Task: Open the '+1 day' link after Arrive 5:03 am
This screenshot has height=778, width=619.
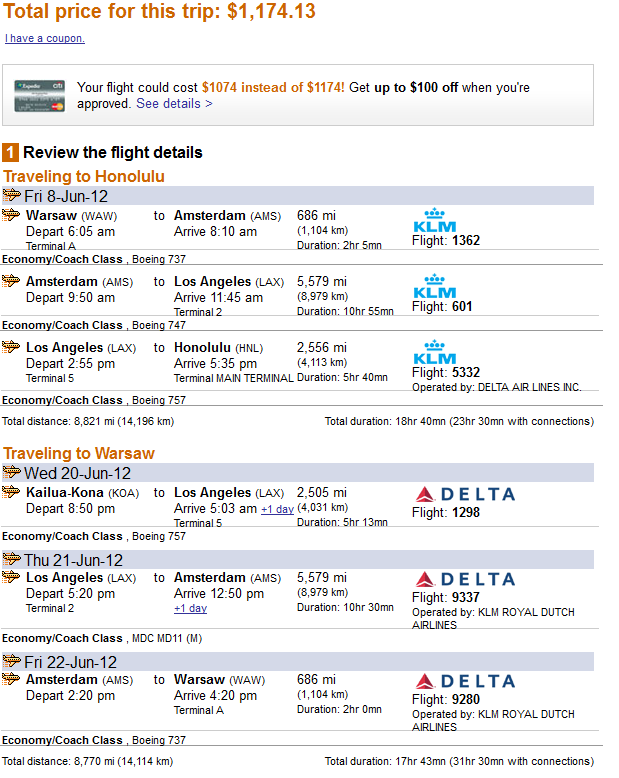Action: [x=278, y=509]
